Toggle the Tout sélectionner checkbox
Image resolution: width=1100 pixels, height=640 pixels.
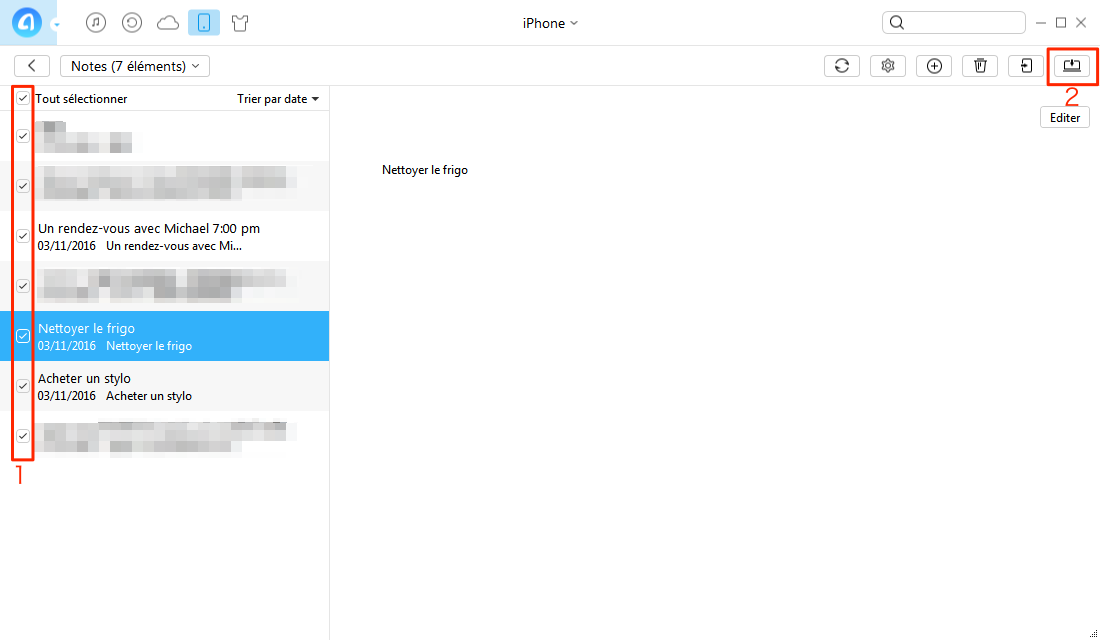click(23, 98)
